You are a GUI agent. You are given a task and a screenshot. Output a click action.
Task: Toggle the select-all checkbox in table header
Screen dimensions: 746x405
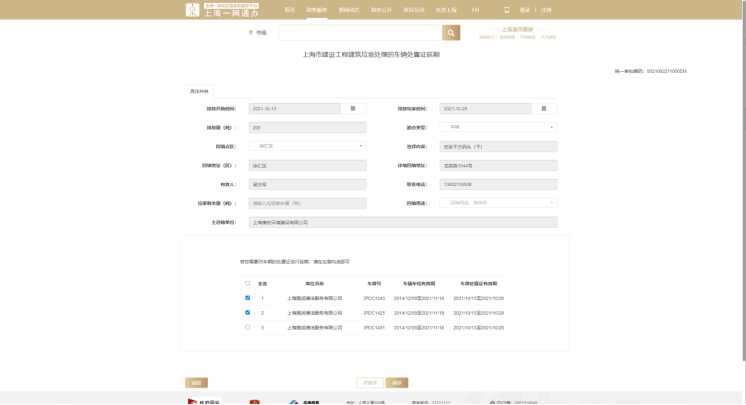247,283
